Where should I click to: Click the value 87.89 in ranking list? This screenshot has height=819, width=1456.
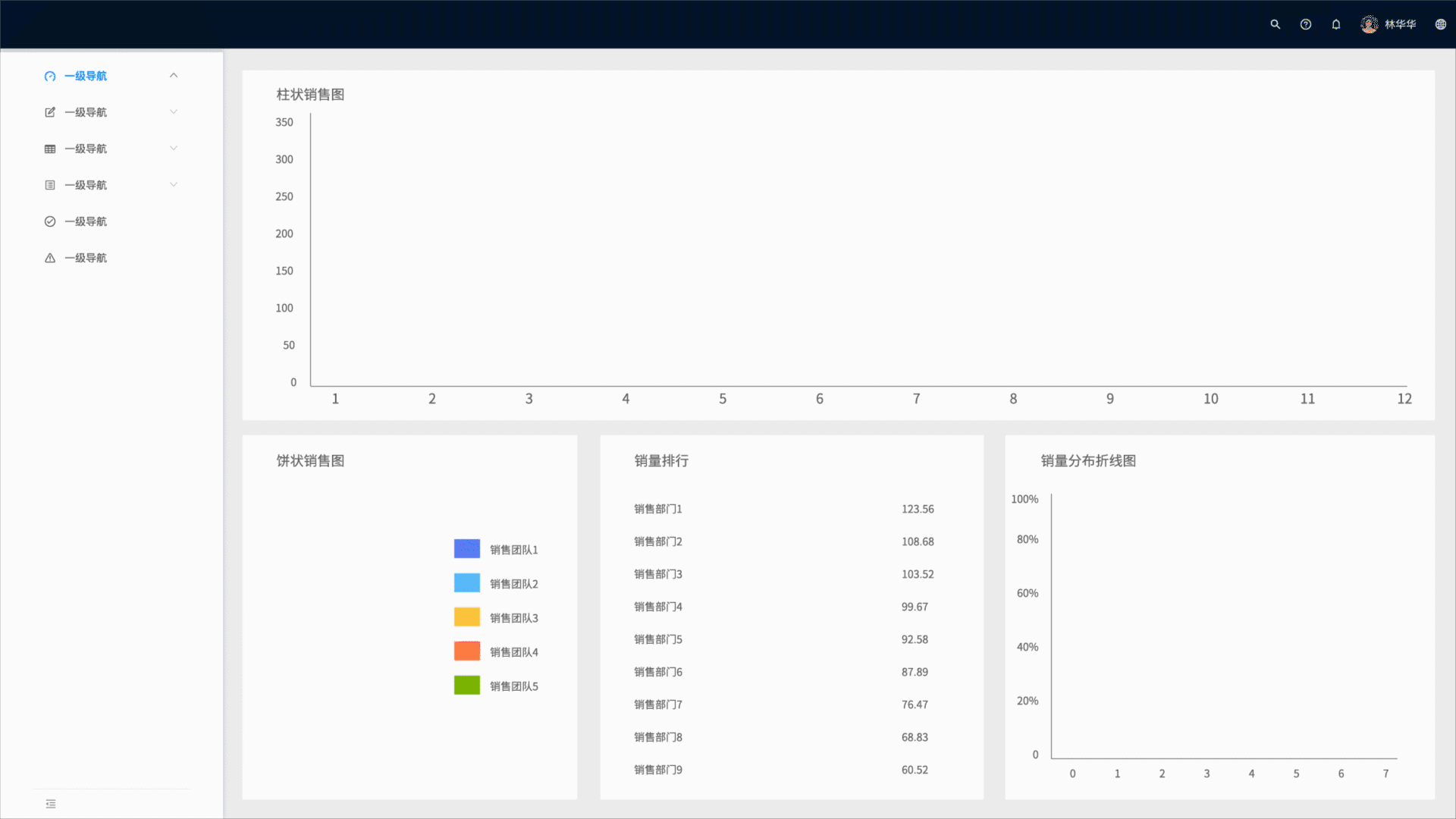click(915, 672)
